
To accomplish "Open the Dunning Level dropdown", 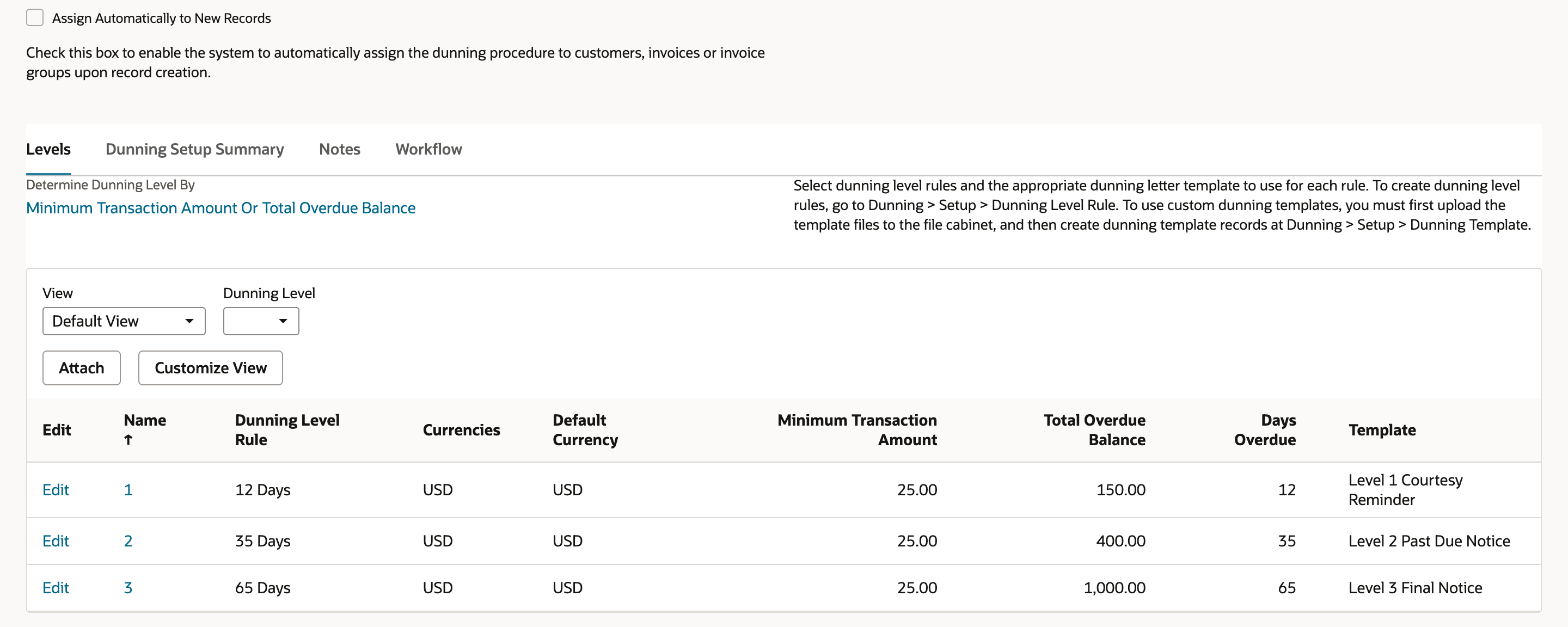I will (261, 321).
